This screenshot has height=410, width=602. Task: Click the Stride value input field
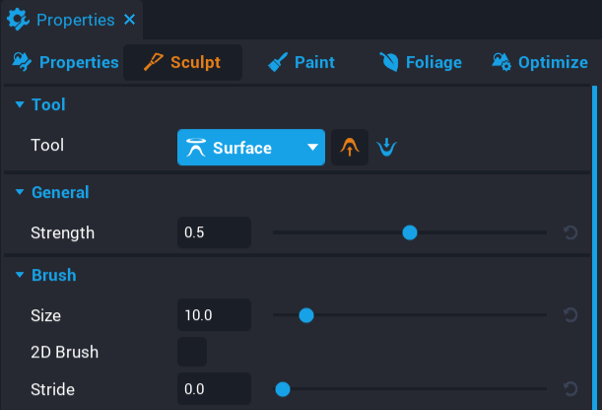pyautogui.click(x=213, y=389)
